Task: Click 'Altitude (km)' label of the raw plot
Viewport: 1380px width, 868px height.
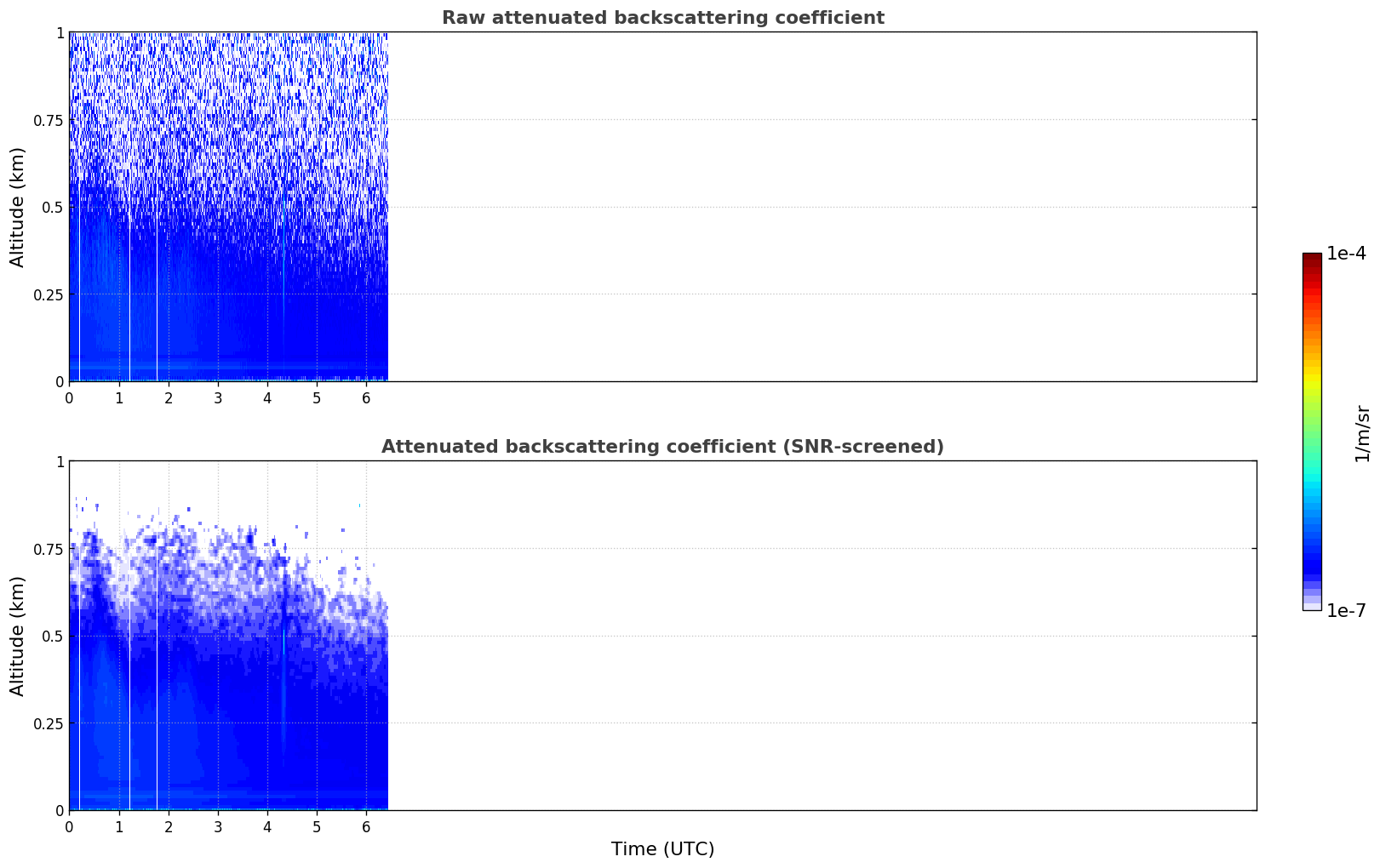Action: point(18,207)
